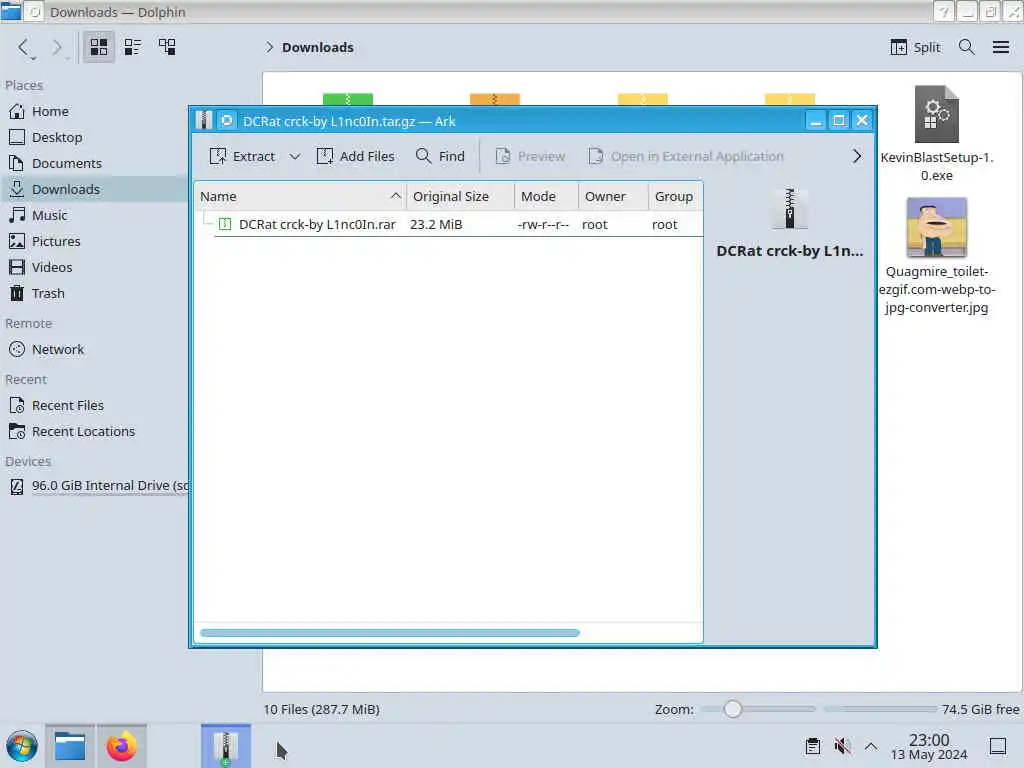1024x768 pixels.
Task: Click the Dolphin zoom slider handle
Action: coord(733,709)
